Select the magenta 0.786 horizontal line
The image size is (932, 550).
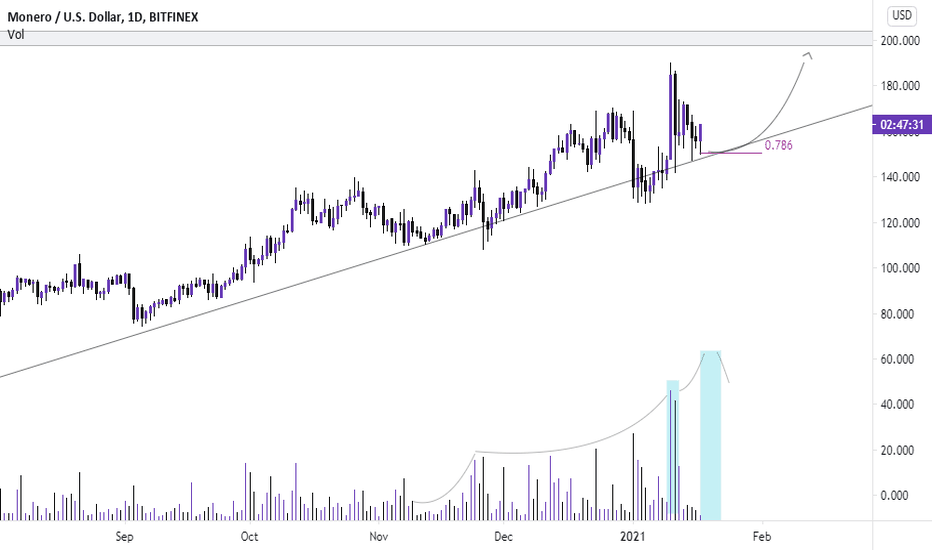tap(731, 153)
